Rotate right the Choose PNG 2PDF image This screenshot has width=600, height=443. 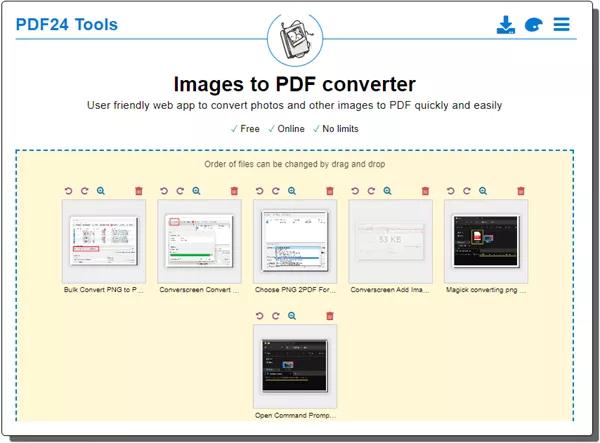(276, 191)
